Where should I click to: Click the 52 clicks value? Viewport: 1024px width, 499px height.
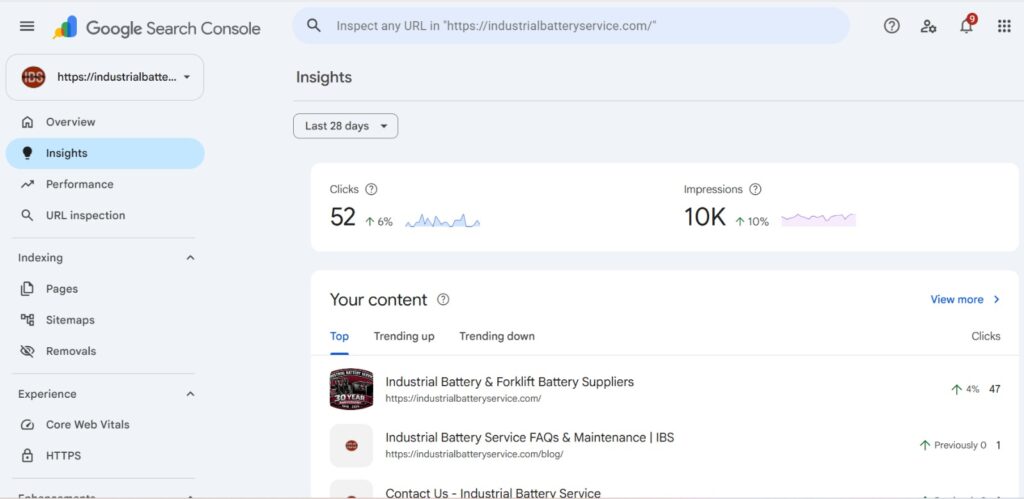[343, 217]
